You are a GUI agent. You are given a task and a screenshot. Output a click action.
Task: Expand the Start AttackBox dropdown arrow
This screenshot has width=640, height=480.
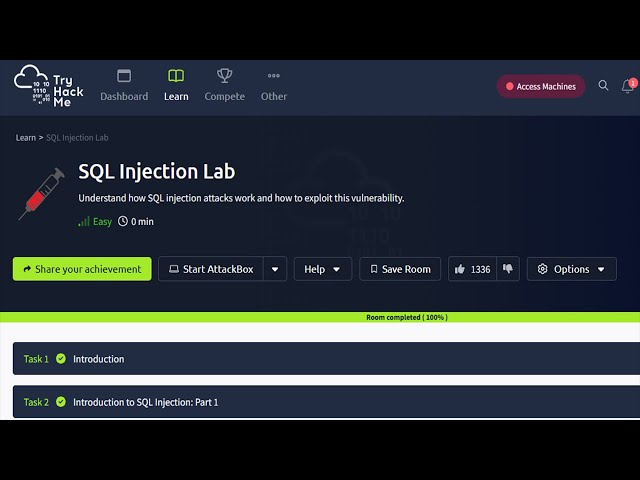pos(275,269)
